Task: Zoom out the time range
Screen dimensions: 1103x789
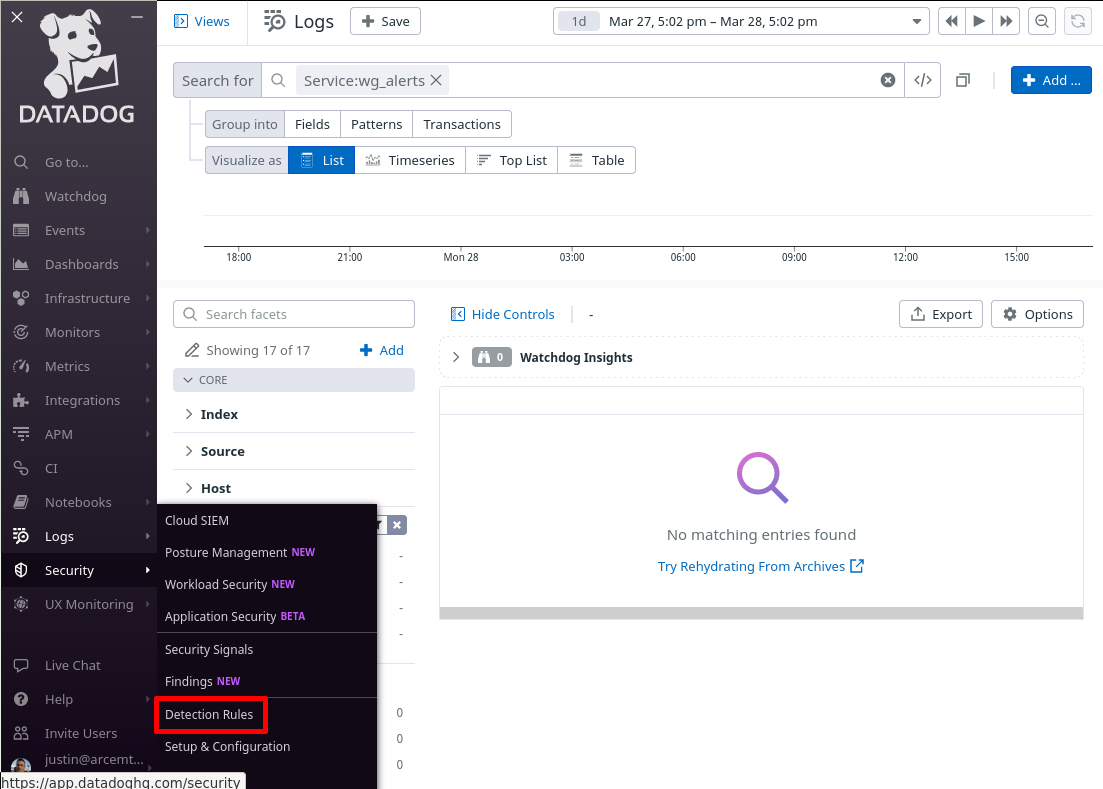Action: click(1042, 22)
